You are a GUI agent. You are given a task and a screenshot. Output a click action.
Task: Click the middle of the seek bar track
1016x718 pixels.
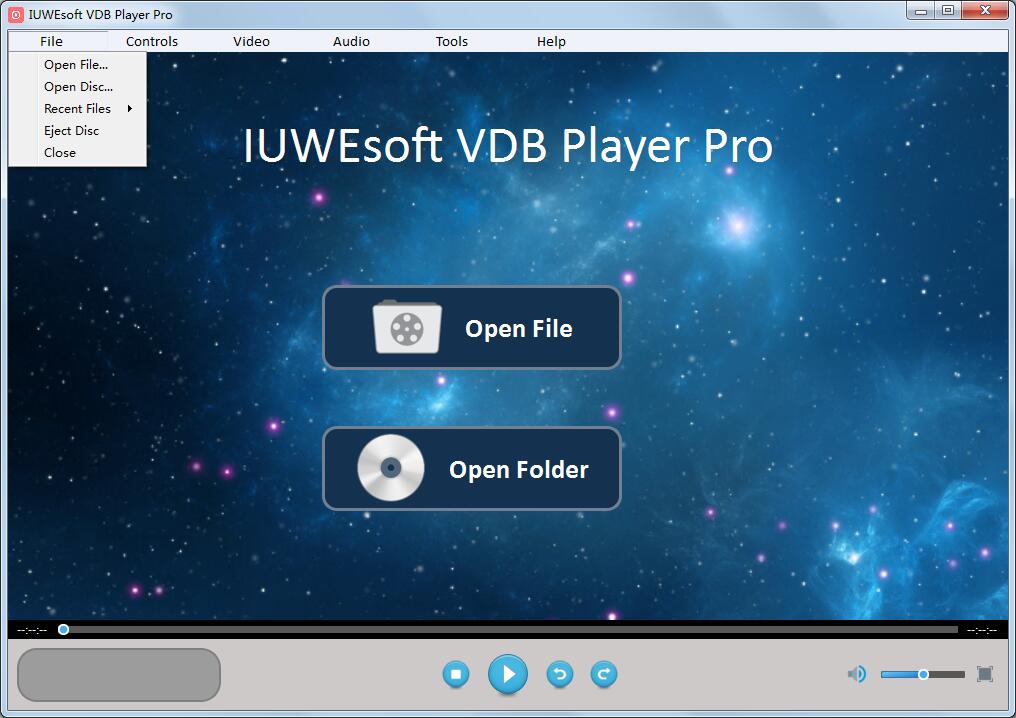508,629
